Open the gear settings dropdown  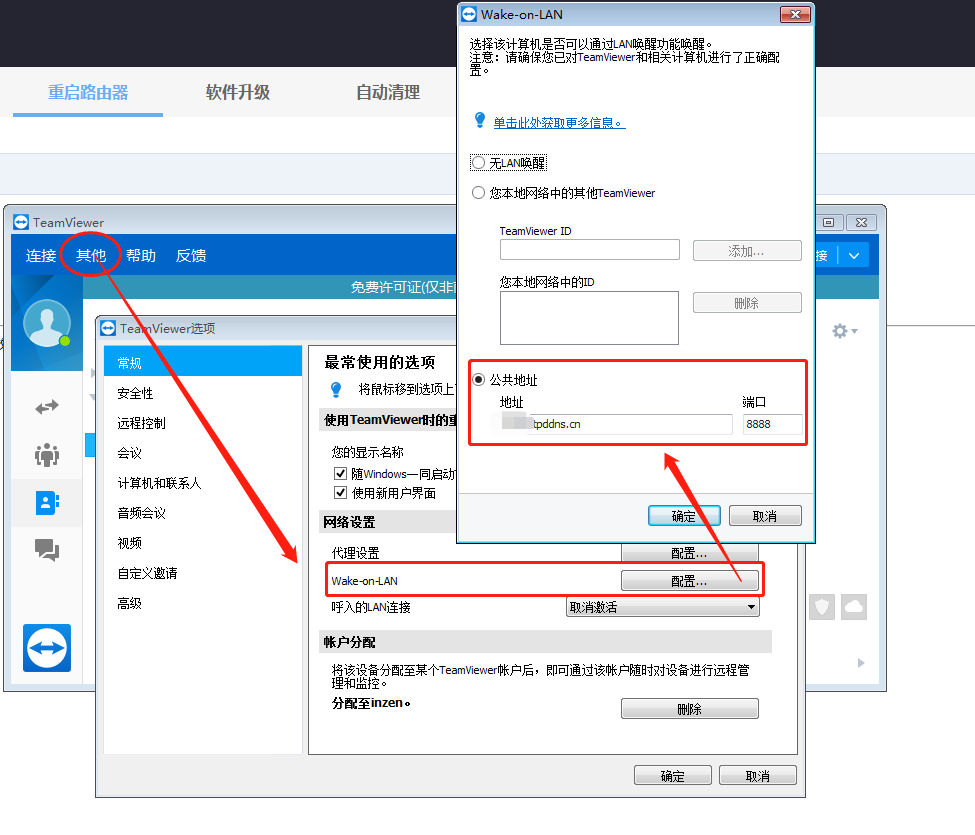844,331
